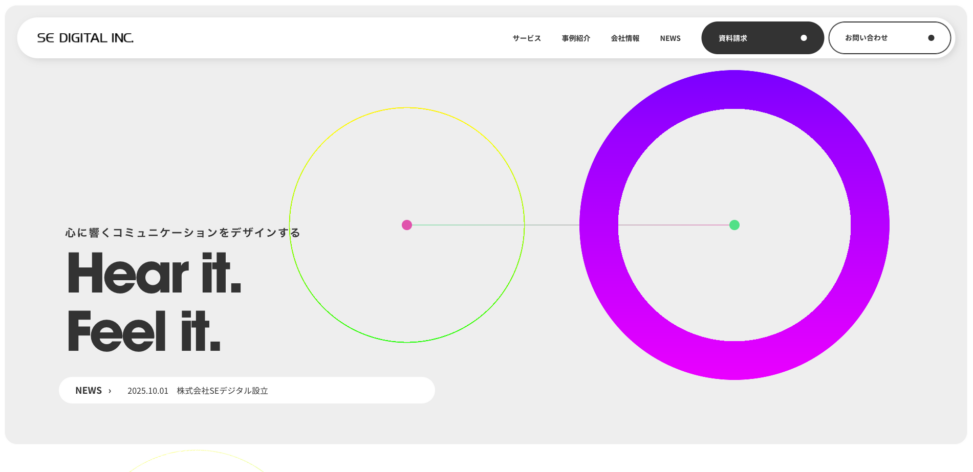Viewport: 973px width, 472px height.
Task: Select NEWS in the top navigation
Action: tap(670, 38)
